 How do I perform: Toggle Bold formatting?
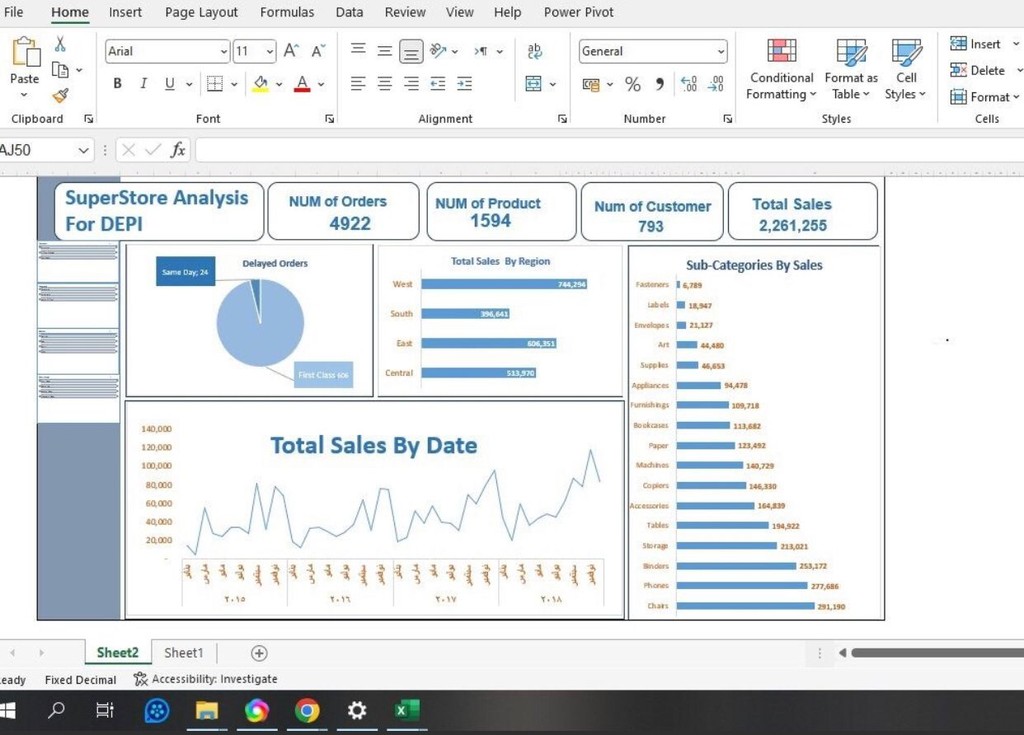tap(118, 84)
